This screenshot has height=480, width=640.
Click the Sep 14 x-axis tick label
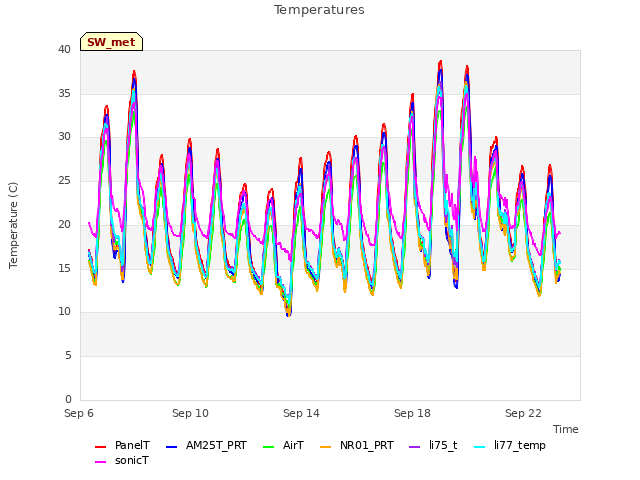coord(301,413)
